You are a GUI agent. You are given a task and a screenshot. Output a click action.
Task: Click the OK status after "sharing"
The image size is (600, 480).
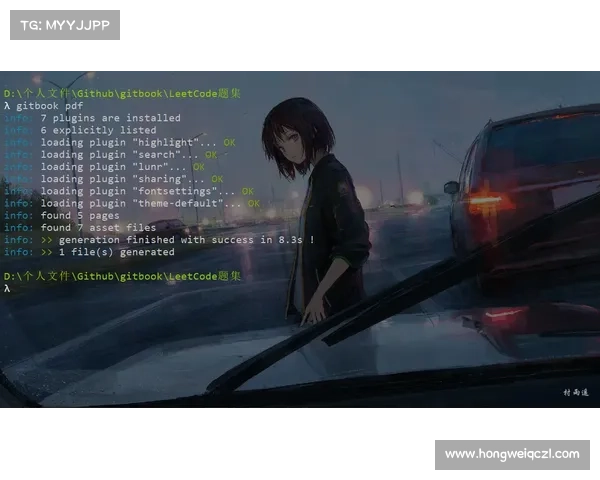click(x=217, y=179)
